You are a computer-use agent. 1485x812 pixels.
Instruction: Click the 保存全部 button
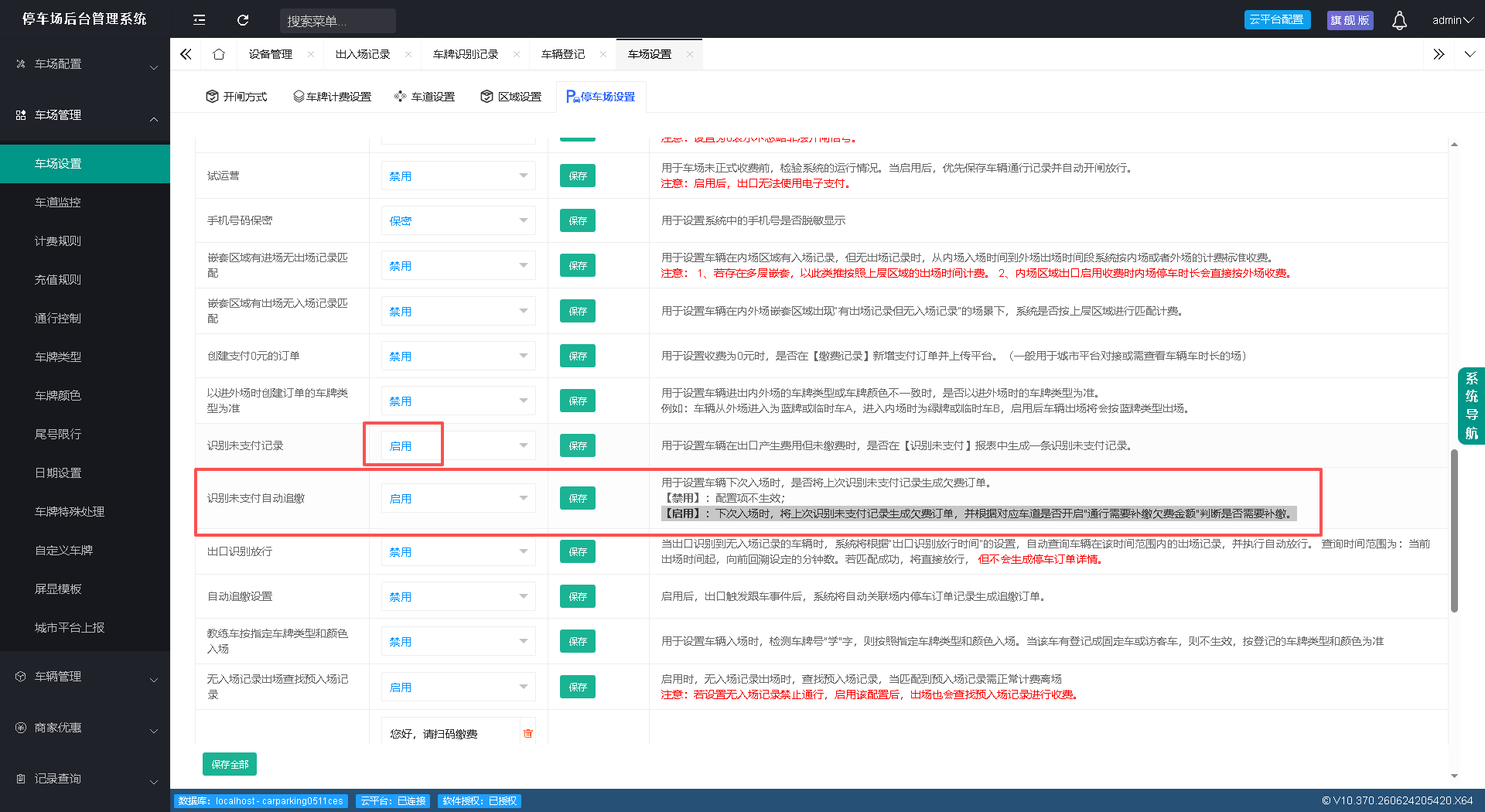230,764
